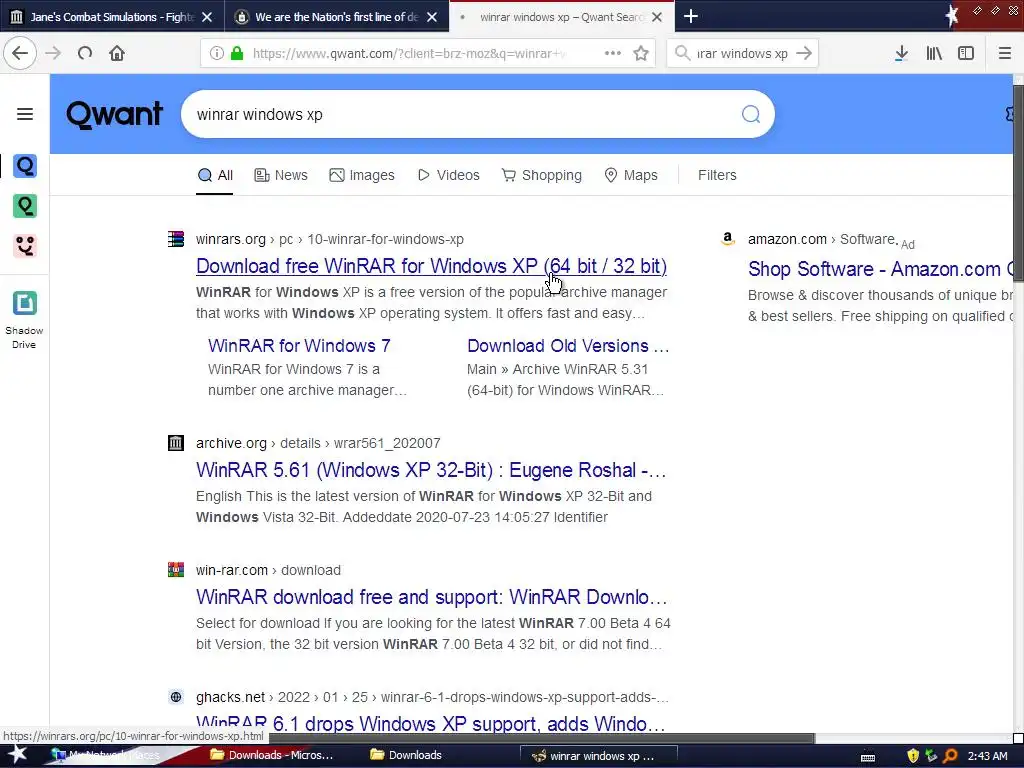The image size is (1024, 768).
Task: Open Downloads folder taskbar button
Action: [x=406, y=756]
